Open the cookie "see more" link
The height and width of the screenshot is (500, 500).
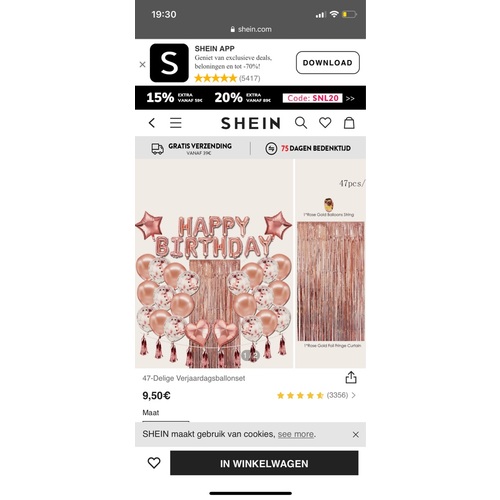[296, 434]
